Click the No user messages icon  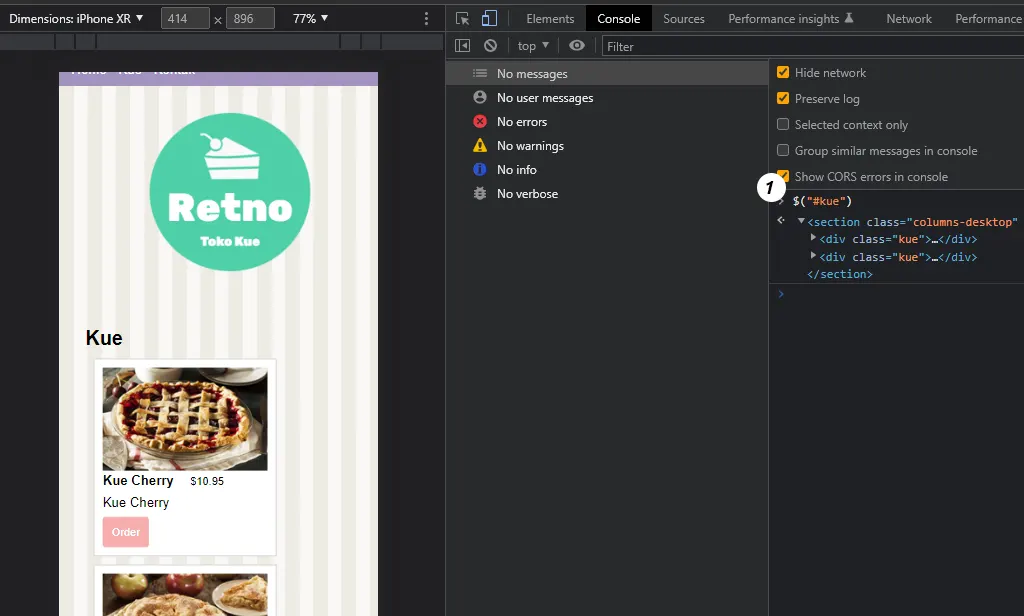click(480, 97)
